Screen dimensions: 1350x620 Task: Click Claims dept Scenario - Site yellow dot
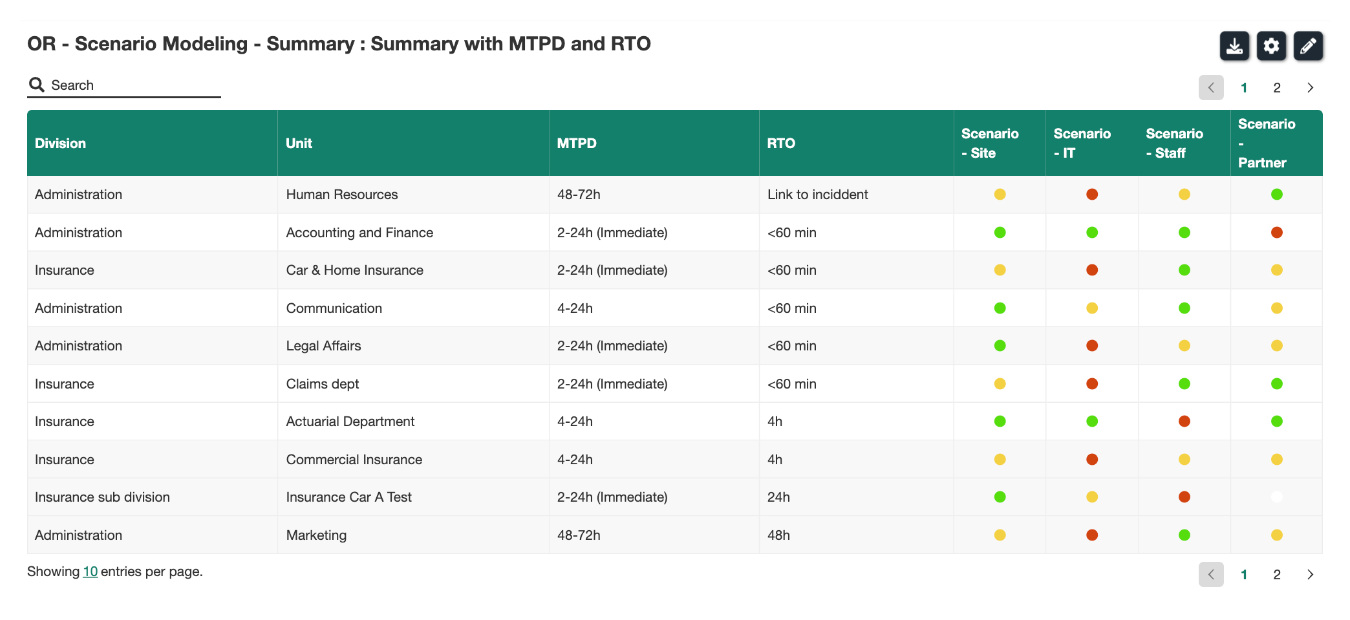[1000, 383]
